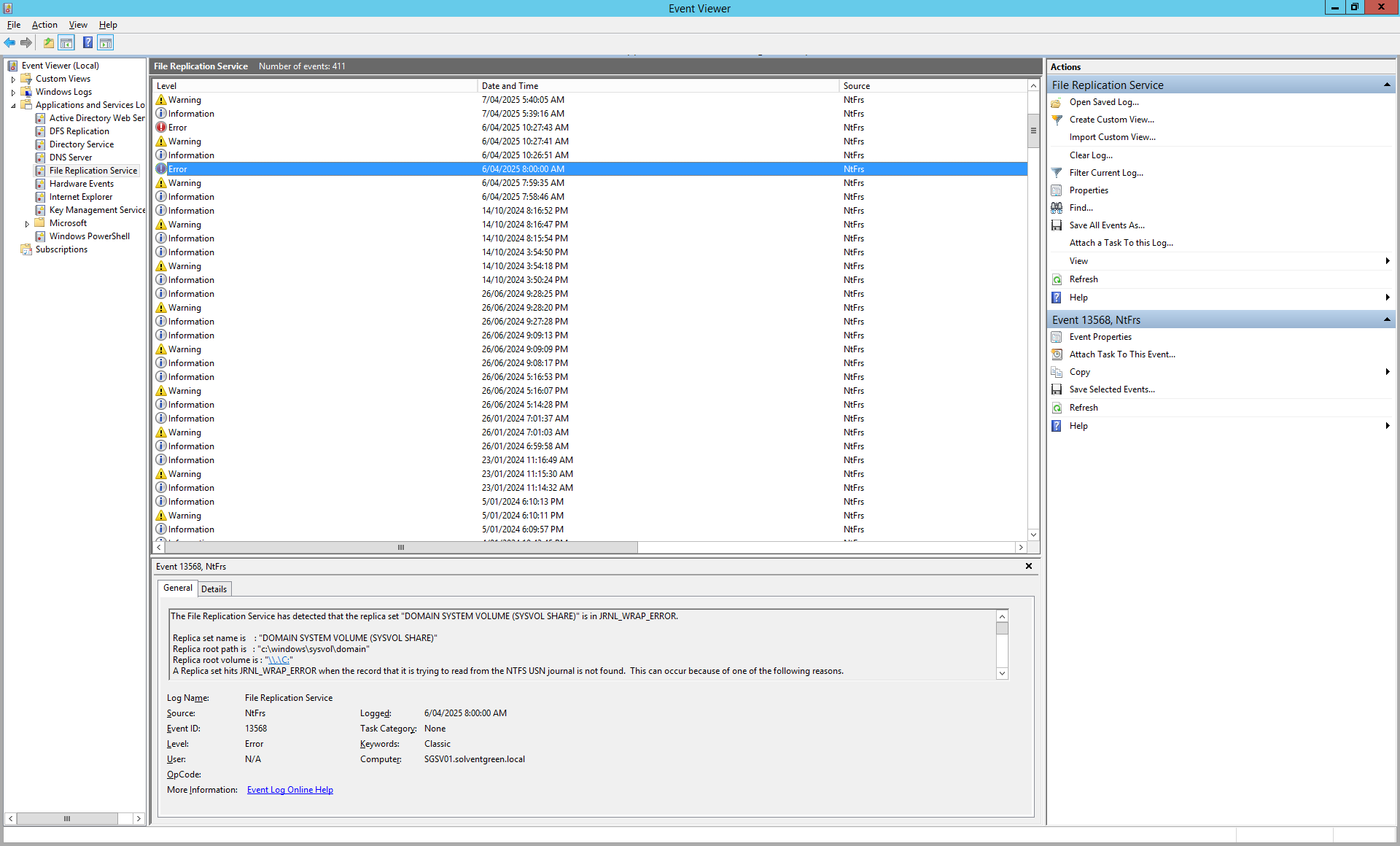Click the Create Custom View funnel icon
Image resolution: width=1400 pixels, height=846 pixels.
pyautogui.click(x=1057, y=120)
